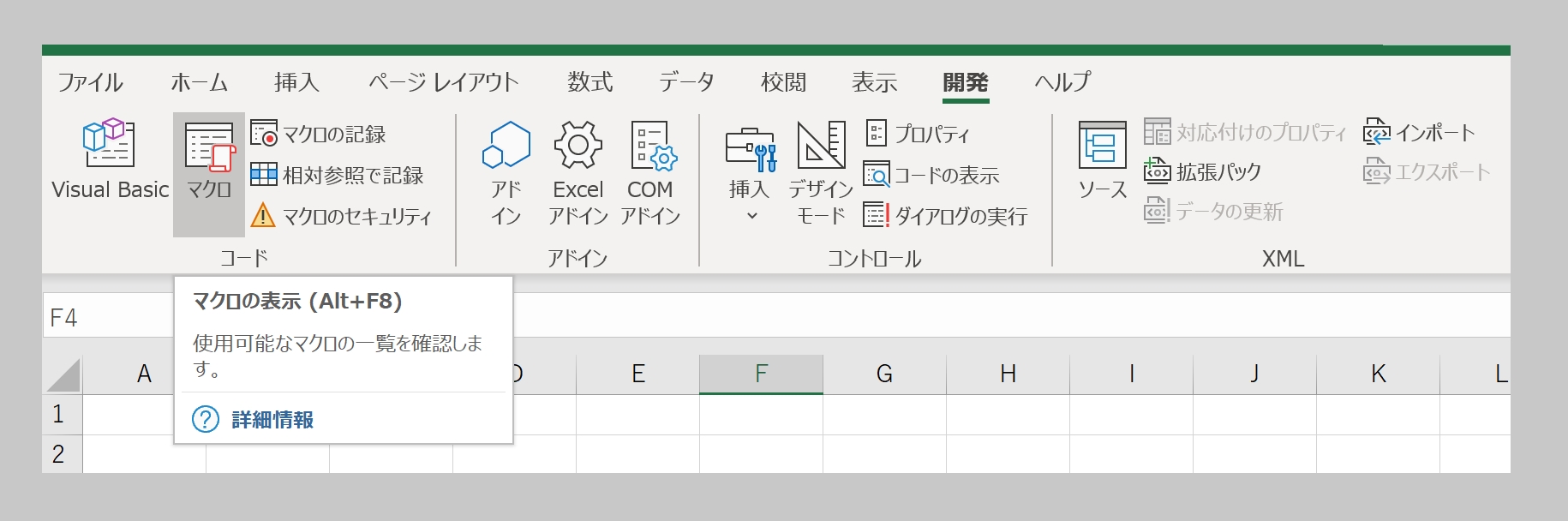Click the XML エクスポート button
This screenshot has height=521, width=1568.
pyautogui.click(x=1427, y=171)
